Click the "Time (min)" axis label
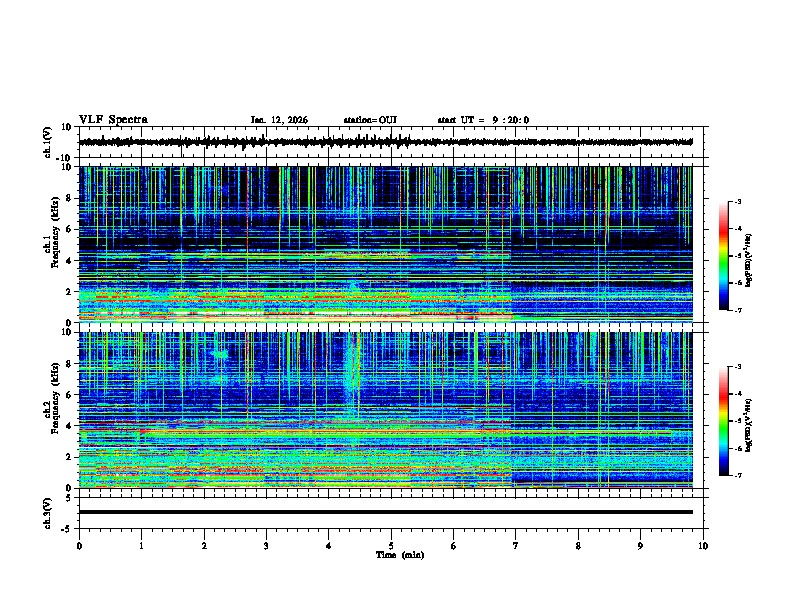The width and height of the screenshot is (792, 612). click(x=400, y=555)
